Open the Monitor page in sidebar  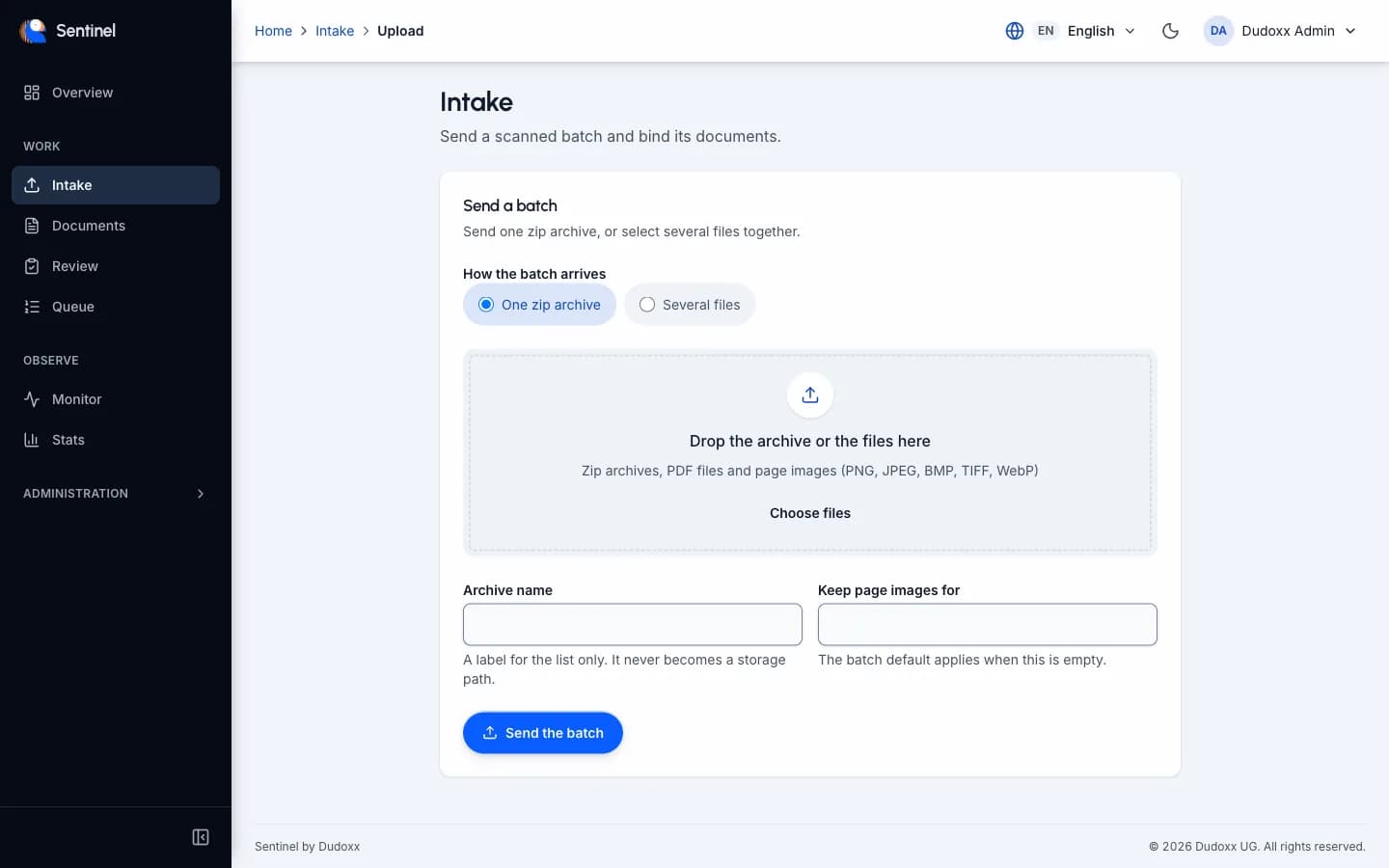pyautogui.click(x=116, y=399)
